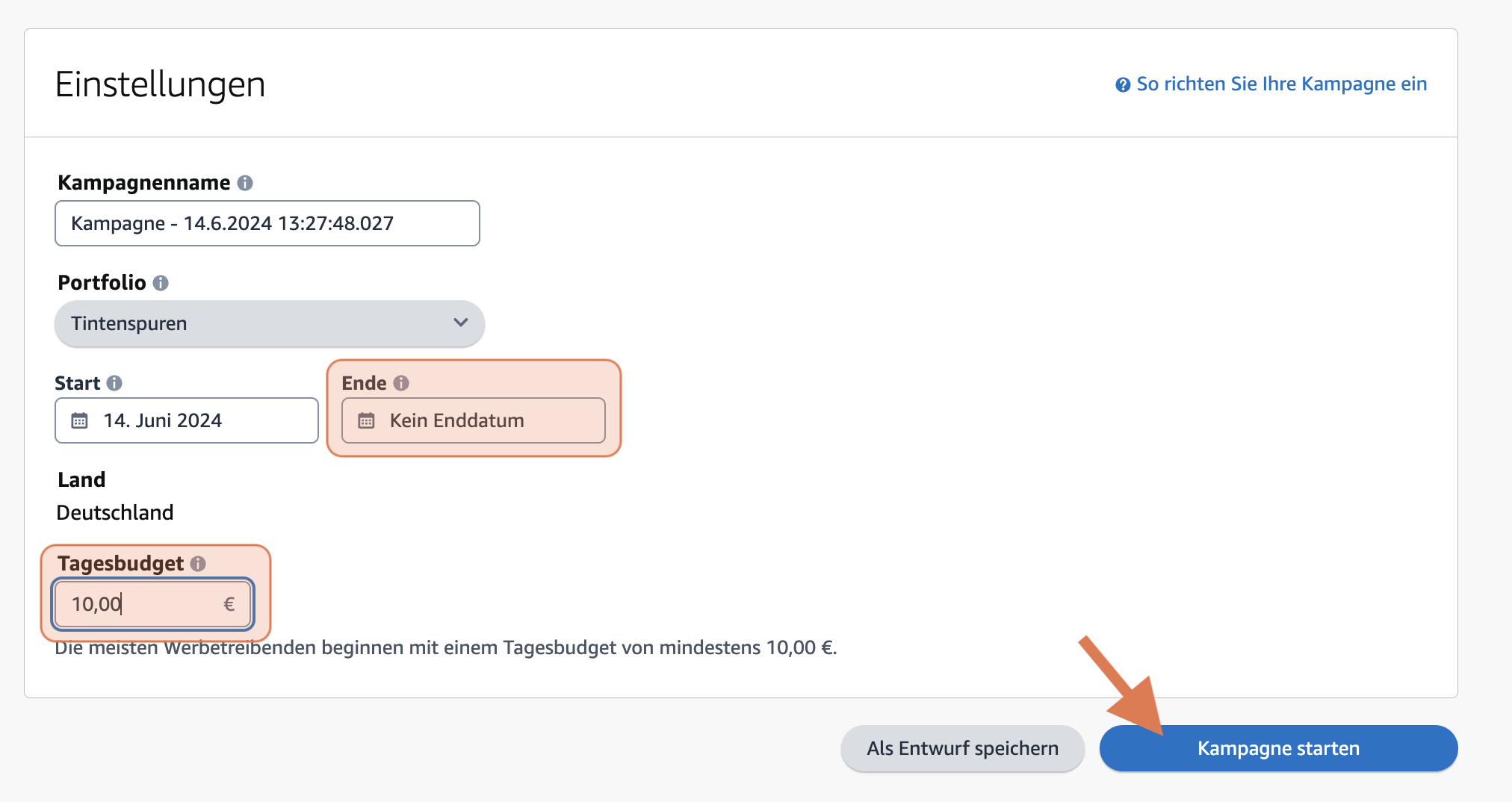1512x802 pixels.
Task: Click the Als Entwurf speichern button
Action: [962, 747]
